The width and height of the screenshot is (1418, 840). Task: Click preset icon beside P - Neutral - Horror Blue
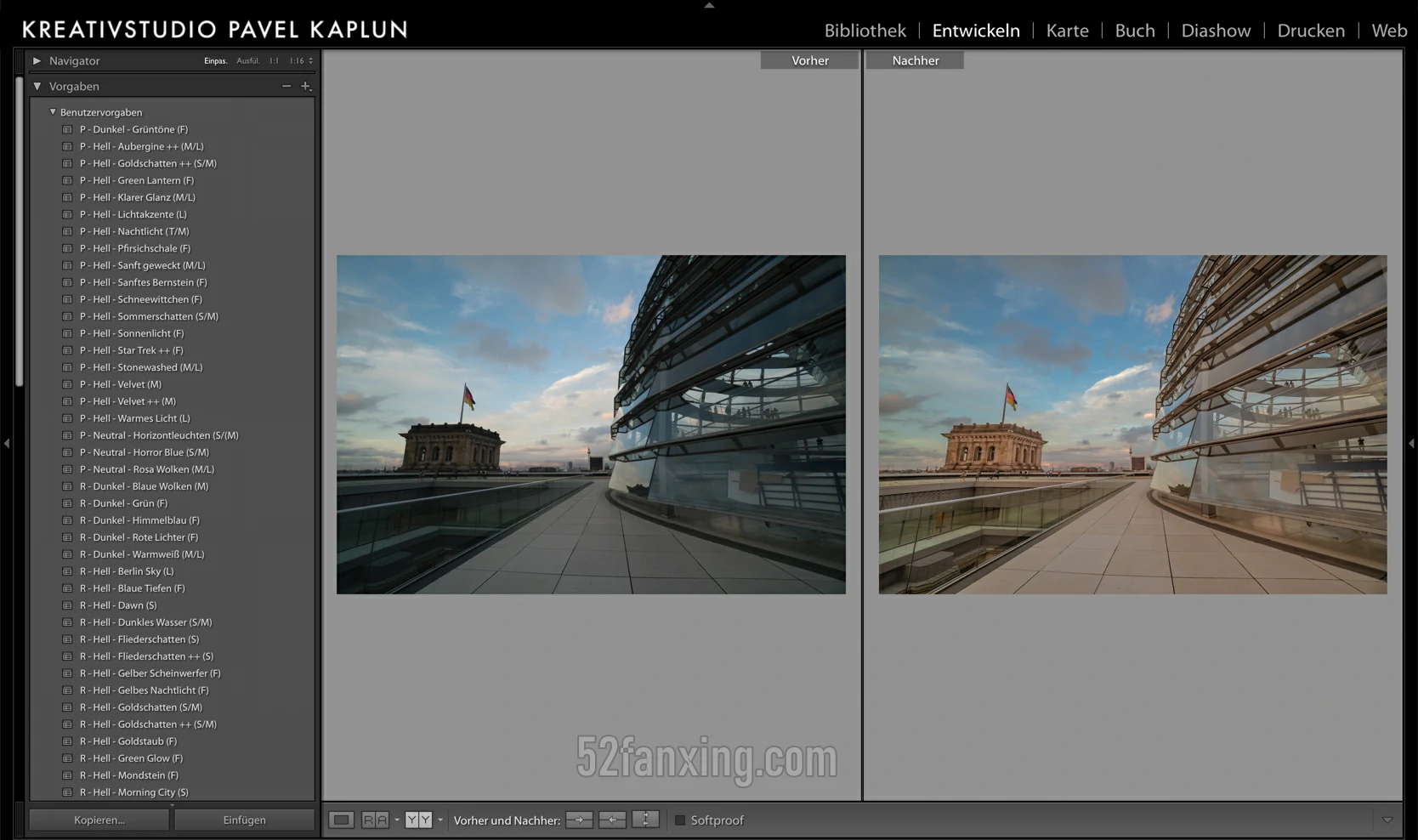67,452
